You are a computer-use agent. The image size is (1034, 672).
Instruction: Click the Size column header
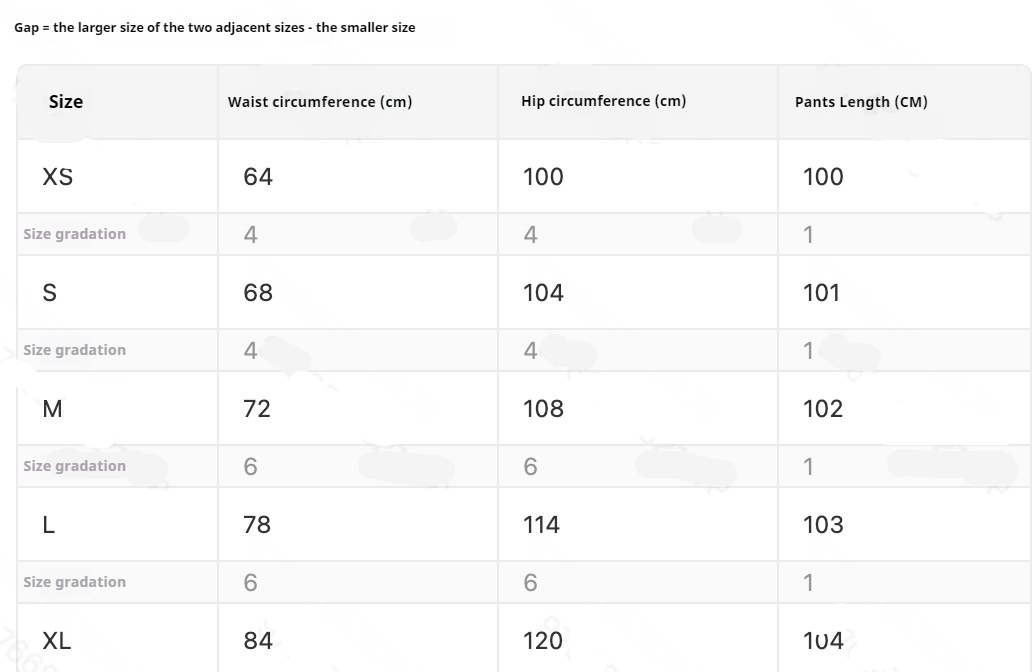point(66,102)
